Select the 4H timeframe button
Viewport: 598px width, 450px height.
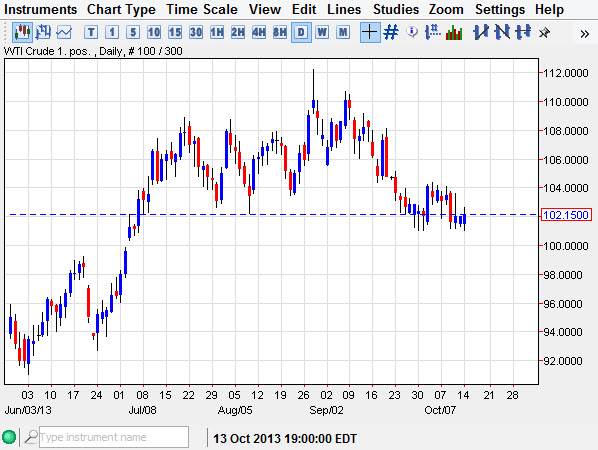point(259,32)
